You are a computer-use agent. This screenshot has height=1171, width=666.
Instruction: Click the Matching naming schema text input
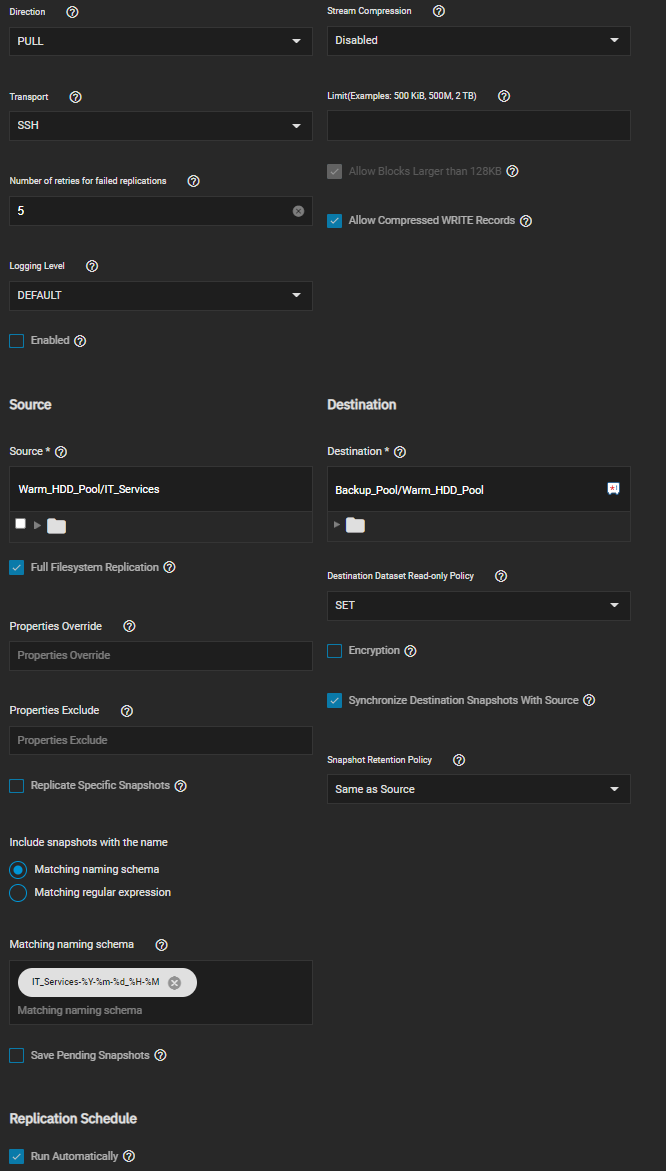(x=161, y=1010)
